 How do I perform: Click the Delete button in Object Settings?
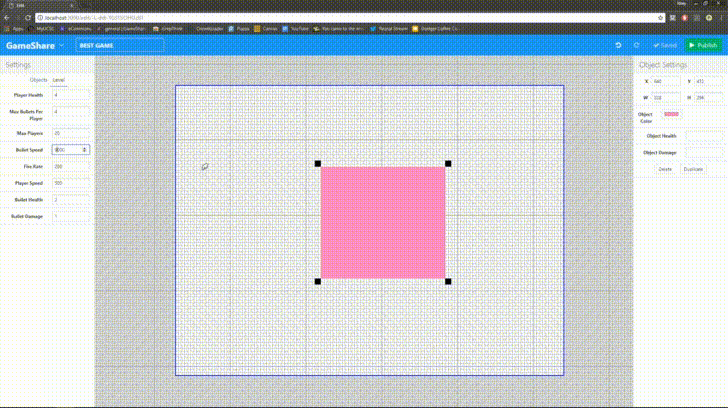[x=665, y=169]
